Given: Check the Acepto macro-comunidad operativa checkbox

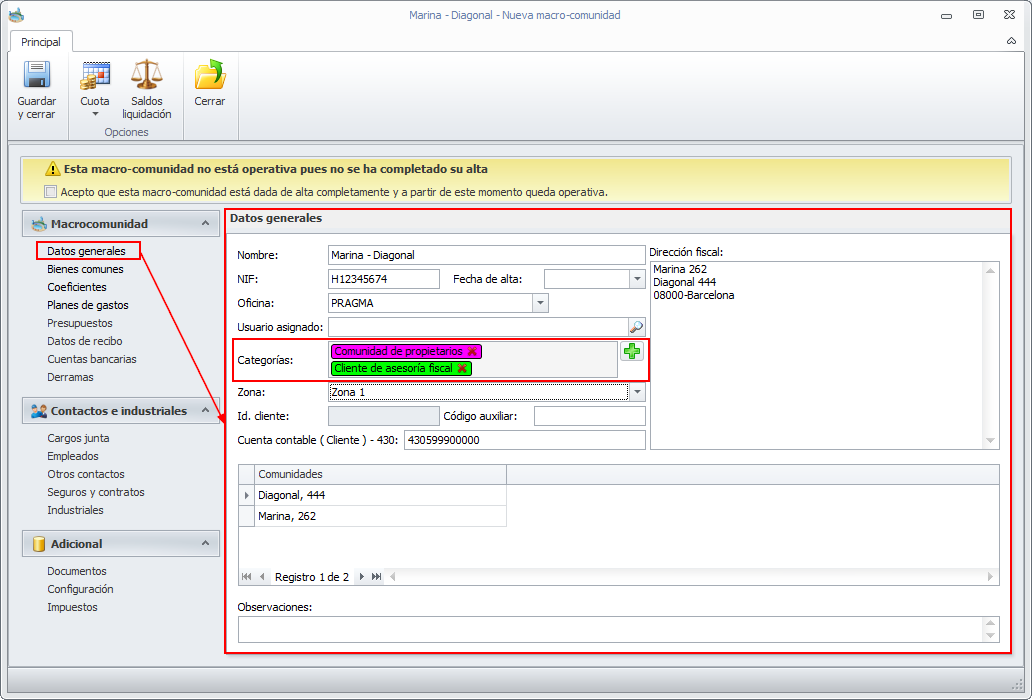Looking at the screenshot, I should [x=51, y=192].
